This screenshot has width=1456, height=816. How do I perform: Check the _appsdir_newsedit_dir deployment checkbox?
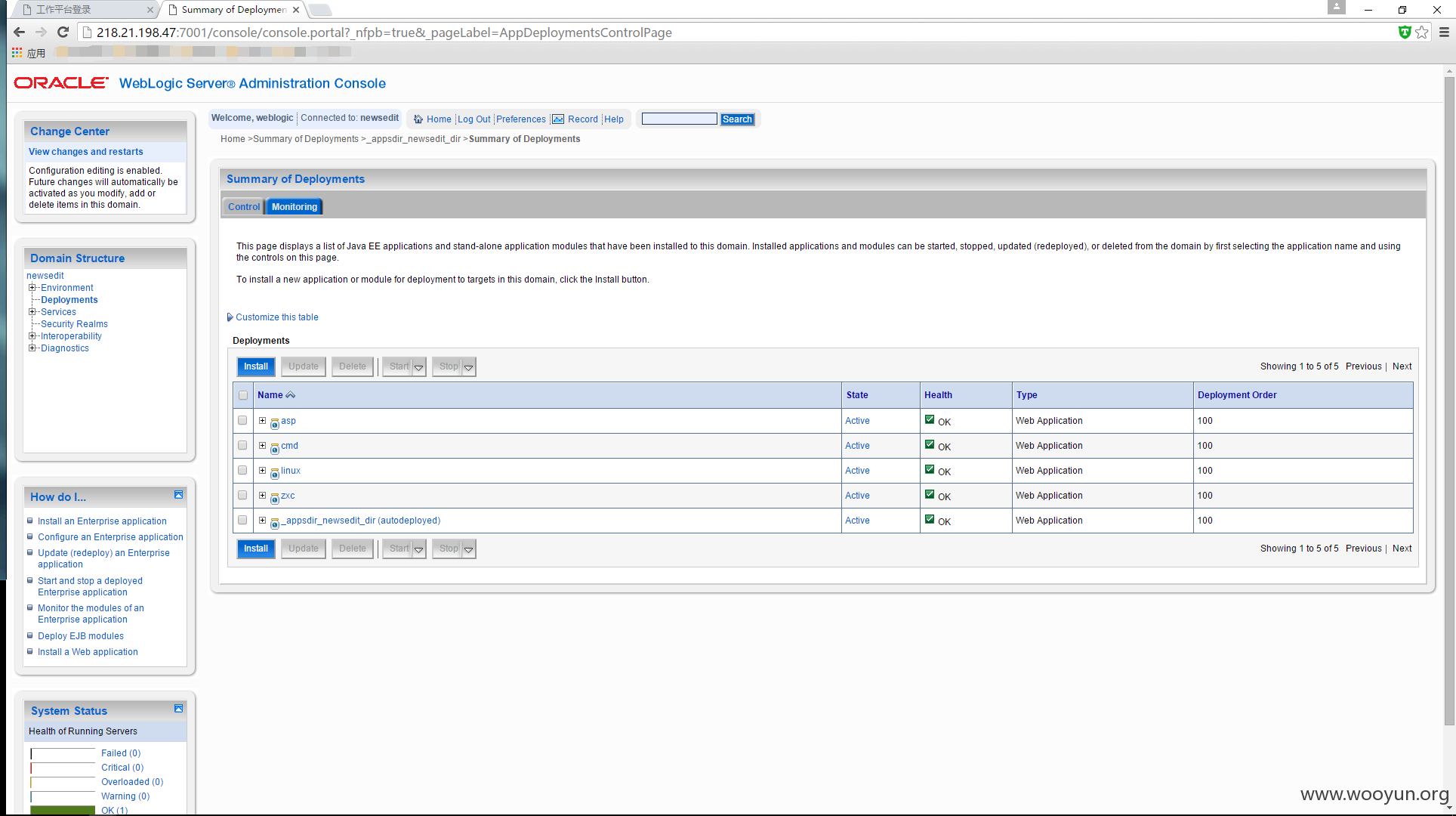click(242, 520)
